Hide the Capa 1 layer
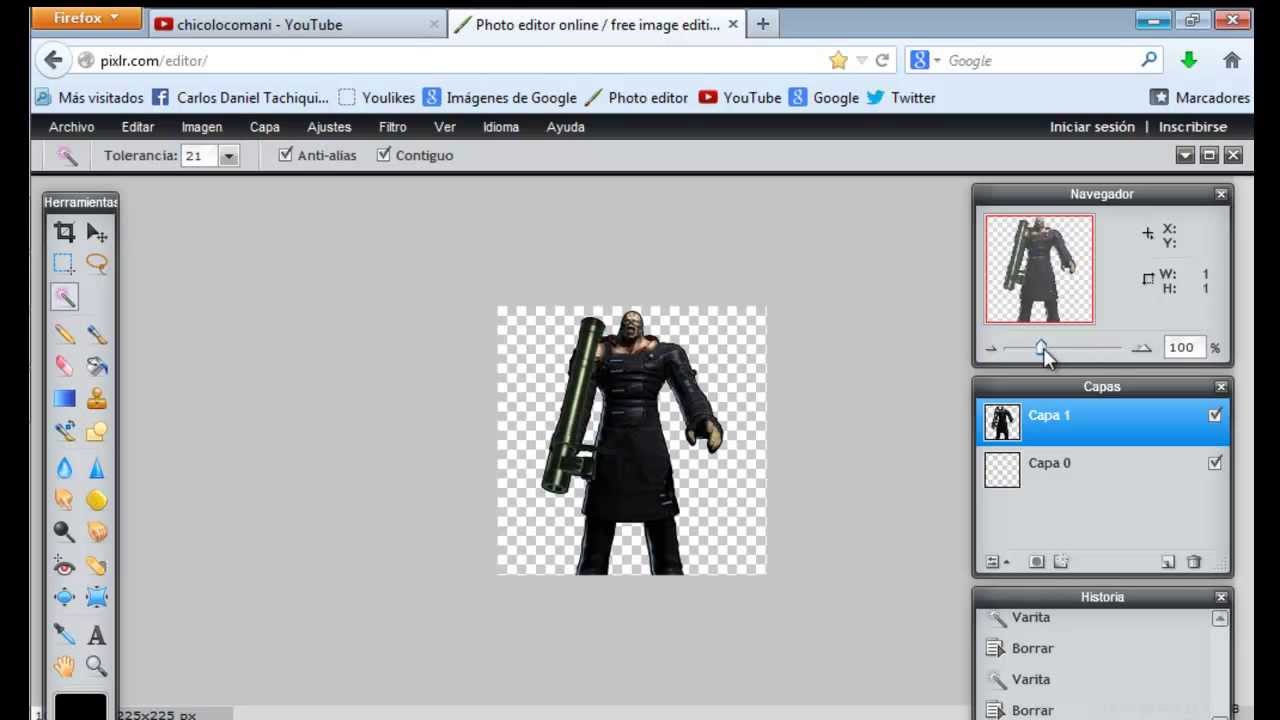The height and width of the screenshot is (720, 1280). click(1215, 415)
